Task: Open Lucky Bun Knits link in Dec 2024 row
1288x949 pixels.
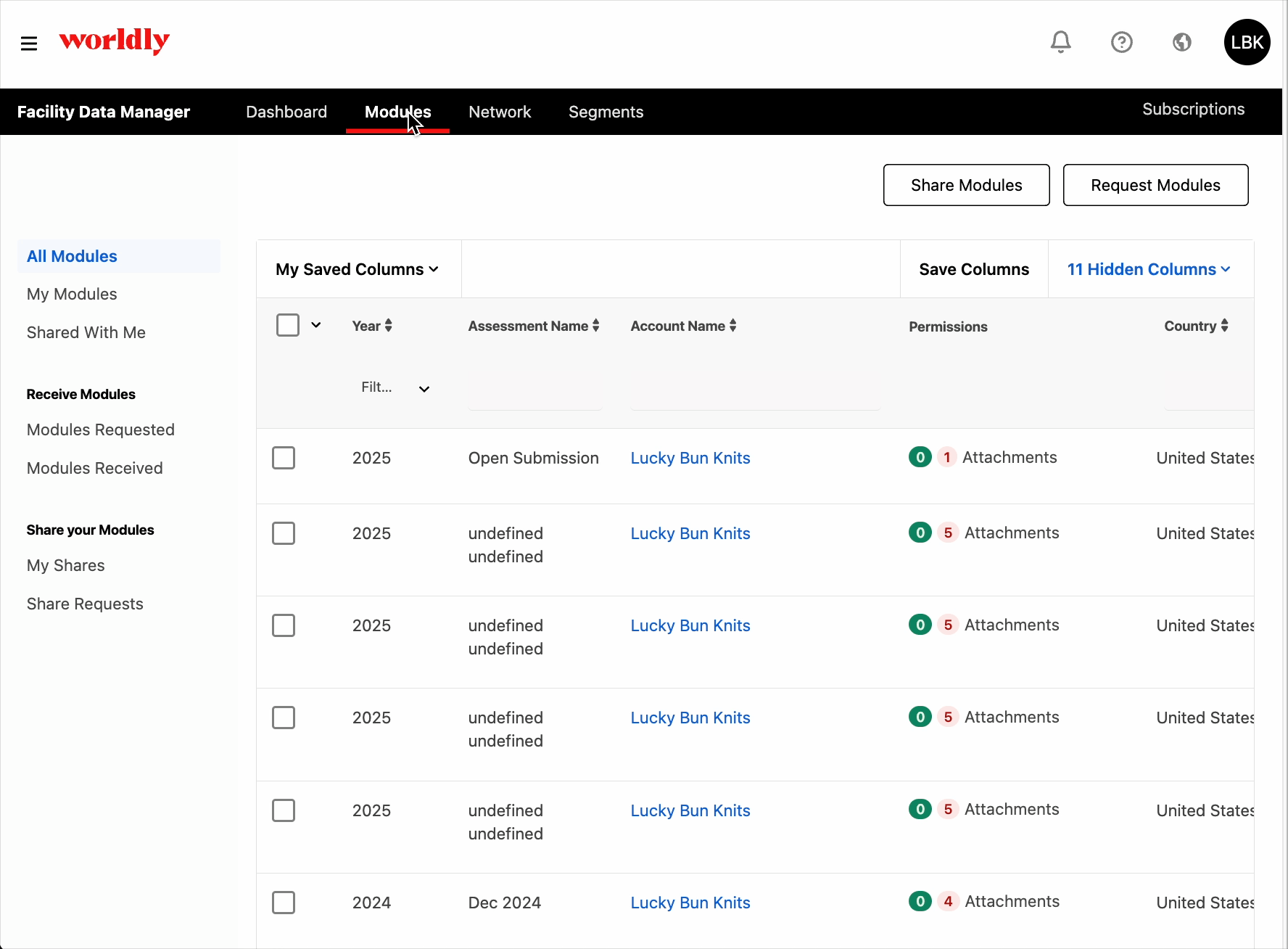Action: (x=690, y=903)
